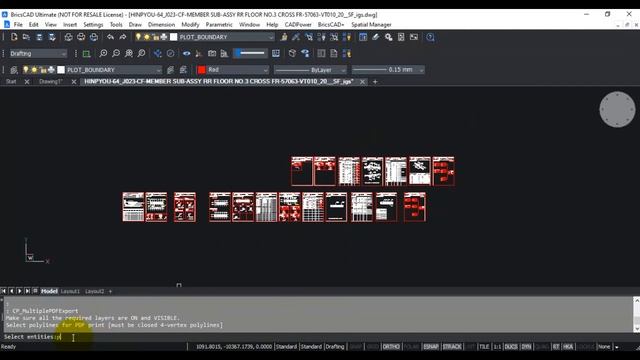Click the last layout navigation arrow
Viewport: 640px width, 360px height.
click(x=27, y=291)
